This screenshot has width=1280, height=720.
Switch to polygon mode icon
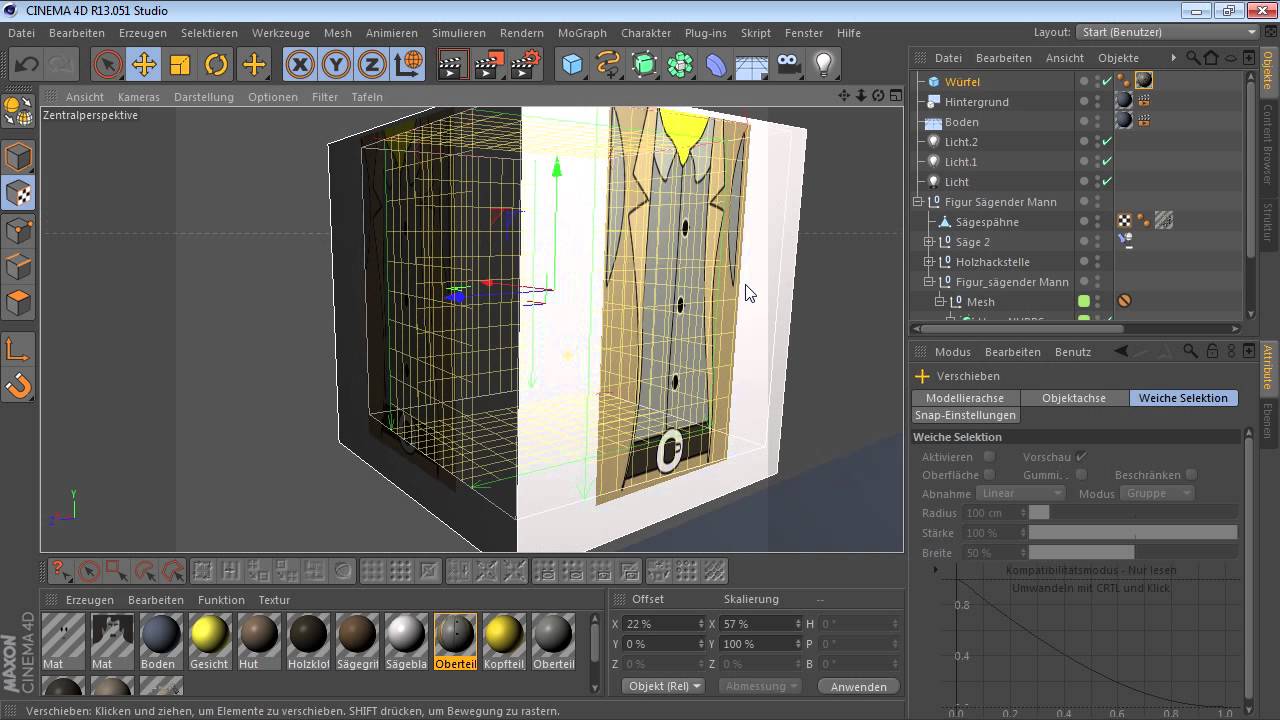coord(19,302)
